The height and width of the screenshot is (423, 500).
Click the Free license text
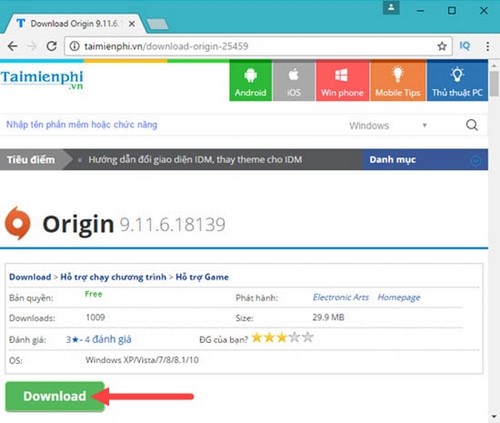pos(94,294)
